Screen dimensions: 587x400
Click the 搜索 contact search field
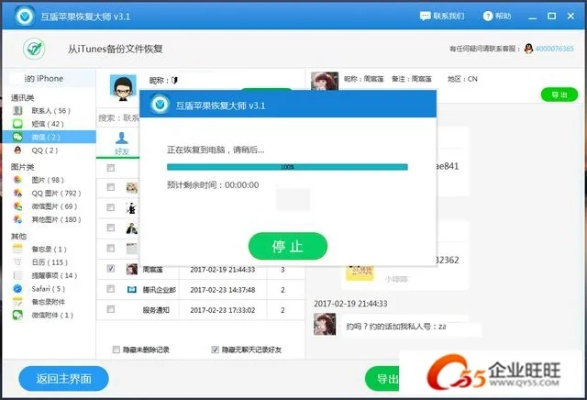point(119,118)
